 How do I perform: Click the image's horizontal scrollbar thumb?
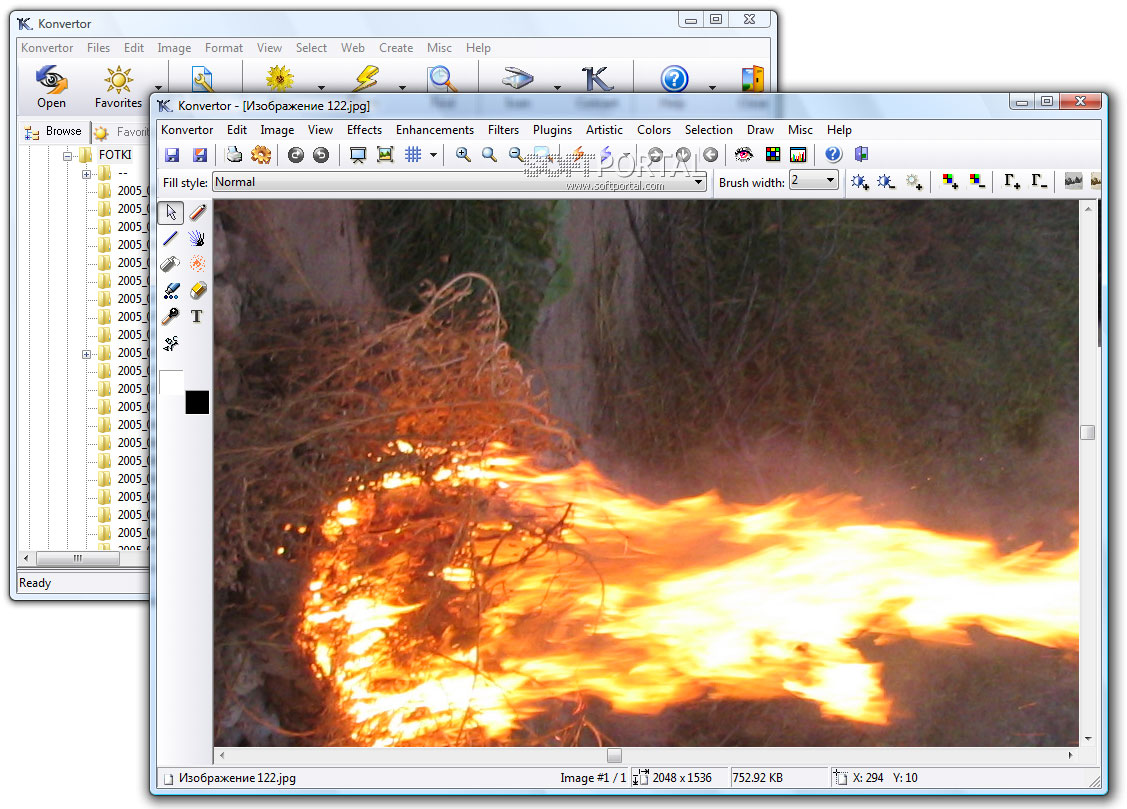pos(614,755)
